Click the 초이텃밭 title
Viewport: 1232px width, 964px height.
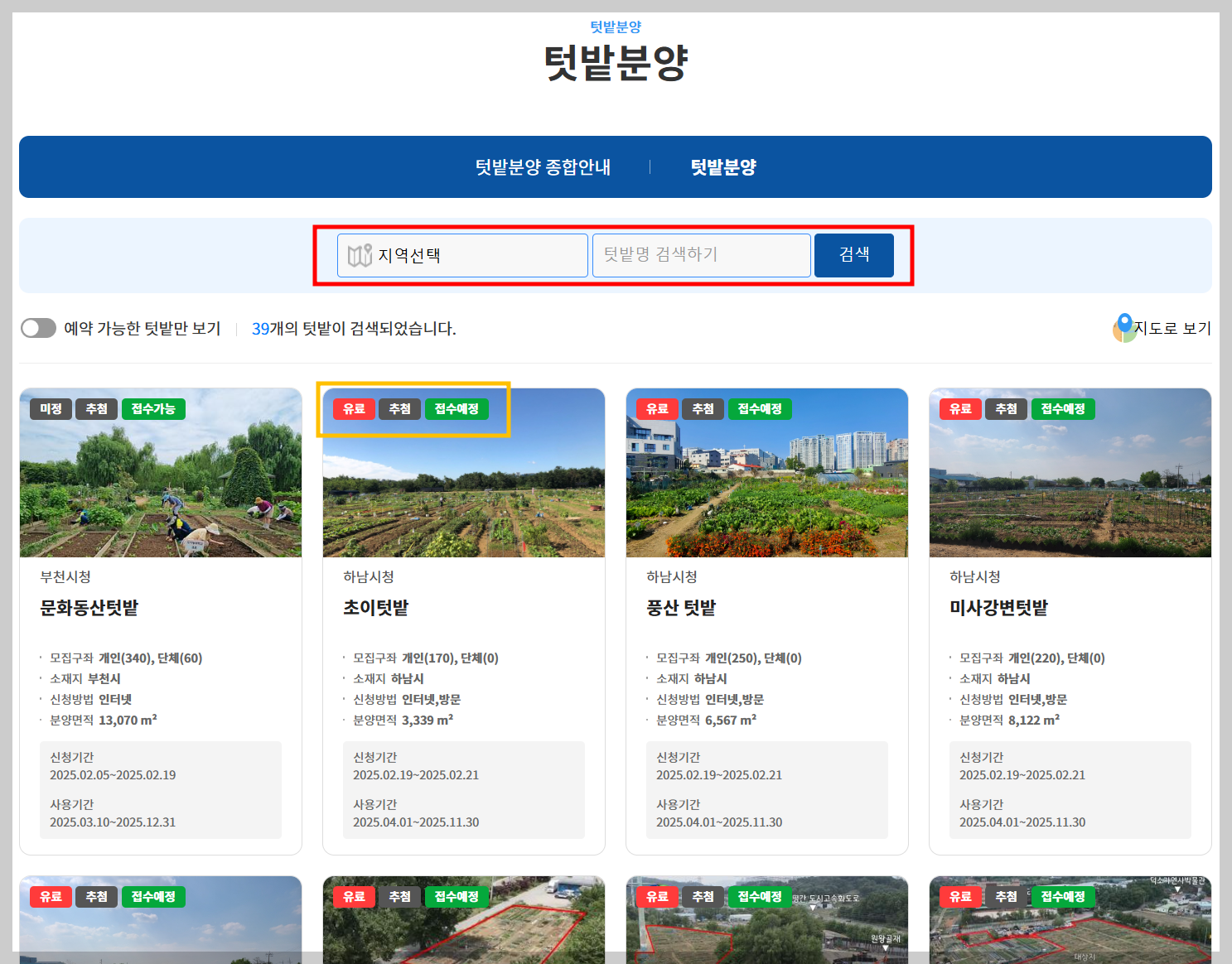(x=376, y=608)
